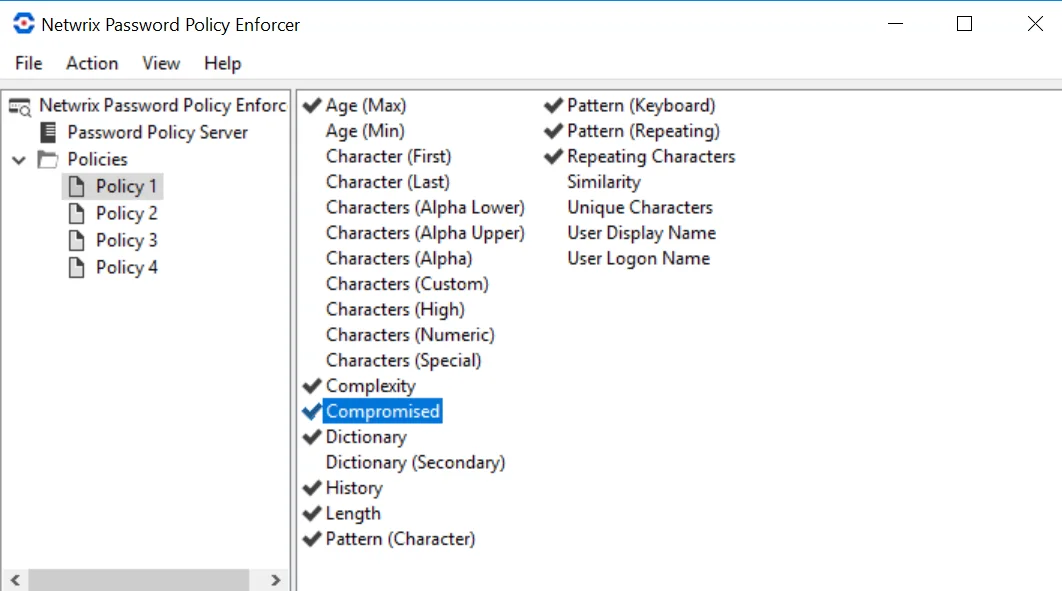Click the Policy 1 document icon

point(77,186)
